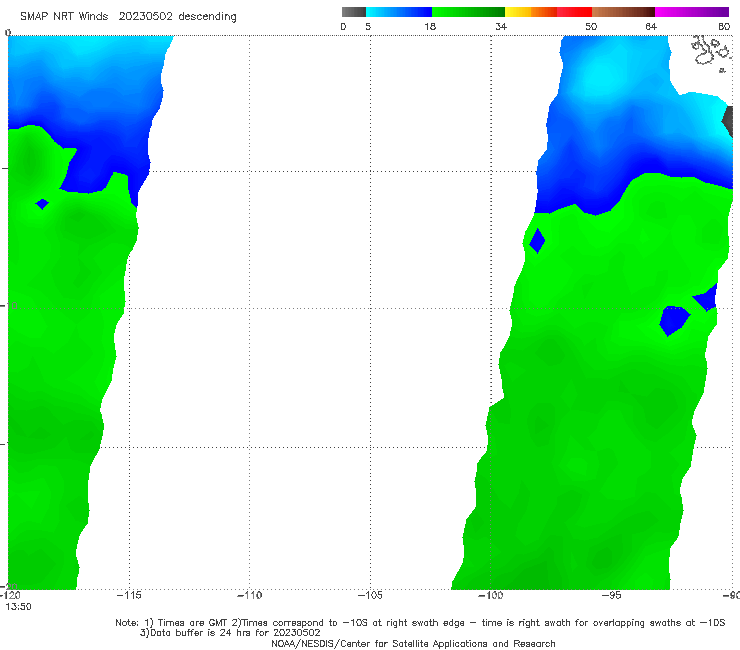Click the '-120' longitude axis label

coord(10,596)
